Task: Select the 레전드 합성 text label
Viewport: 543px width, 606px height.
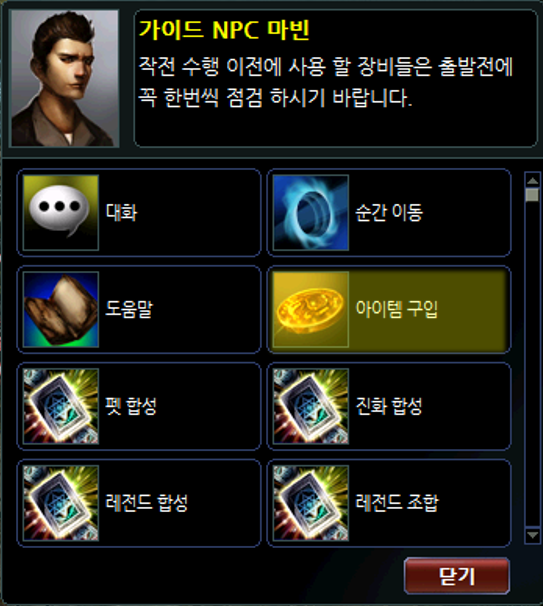Action: [146, 502]
